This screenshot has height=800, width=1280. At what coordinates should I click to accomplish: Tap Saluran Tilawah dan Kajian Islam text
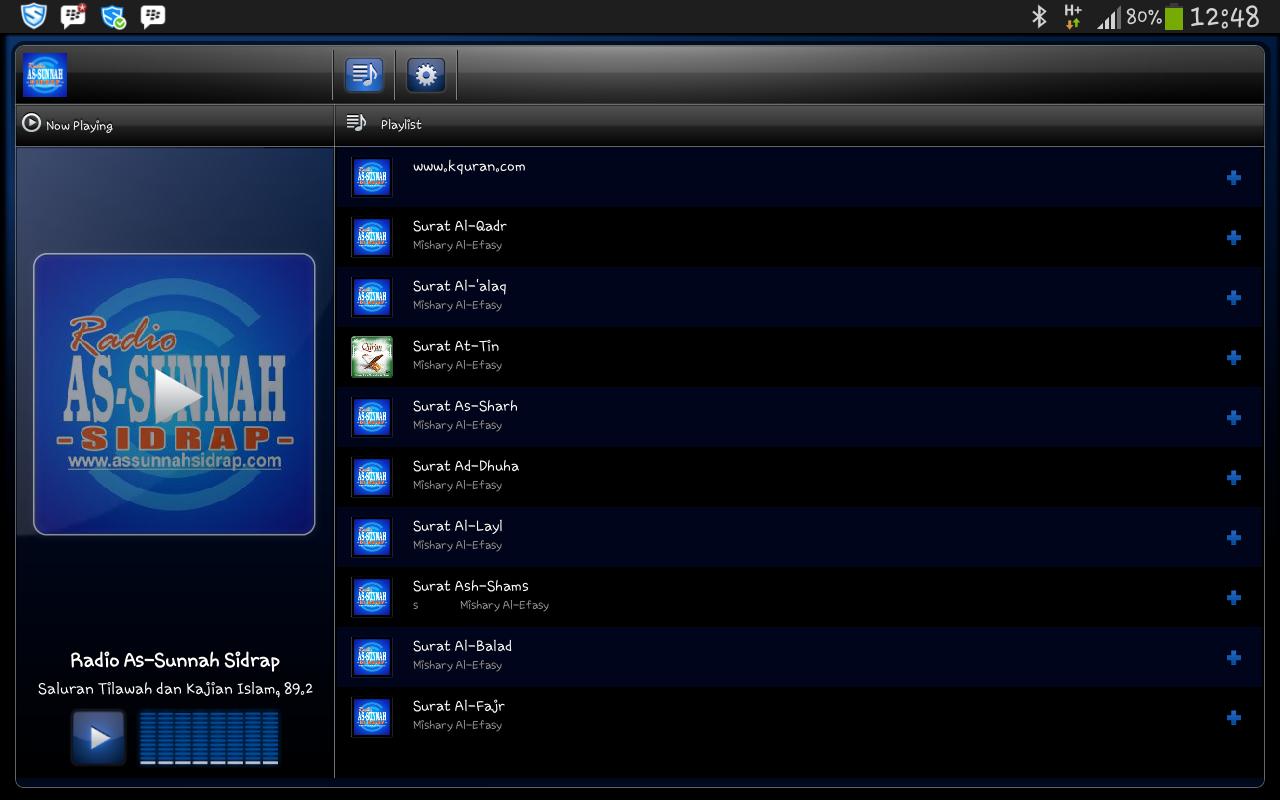(175, 689)
